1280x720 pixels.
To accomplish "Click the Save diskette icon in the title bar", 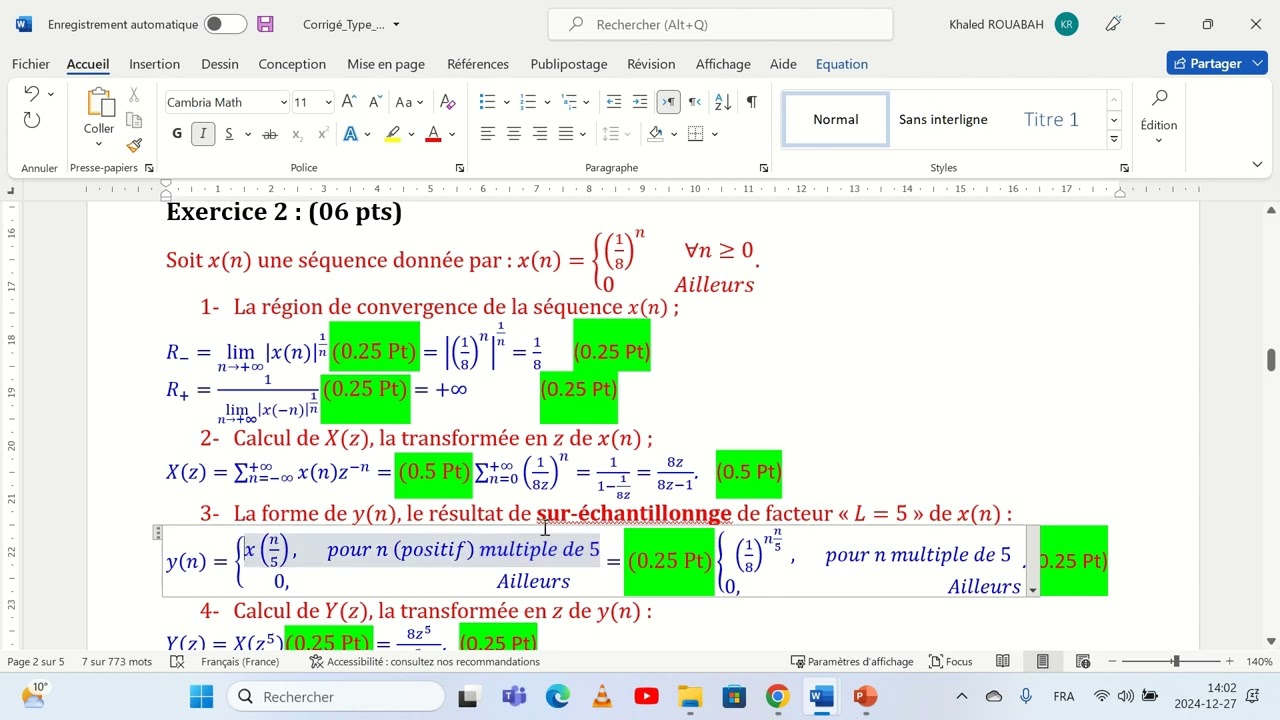I will pyautogui.click(x=265, y=24).
